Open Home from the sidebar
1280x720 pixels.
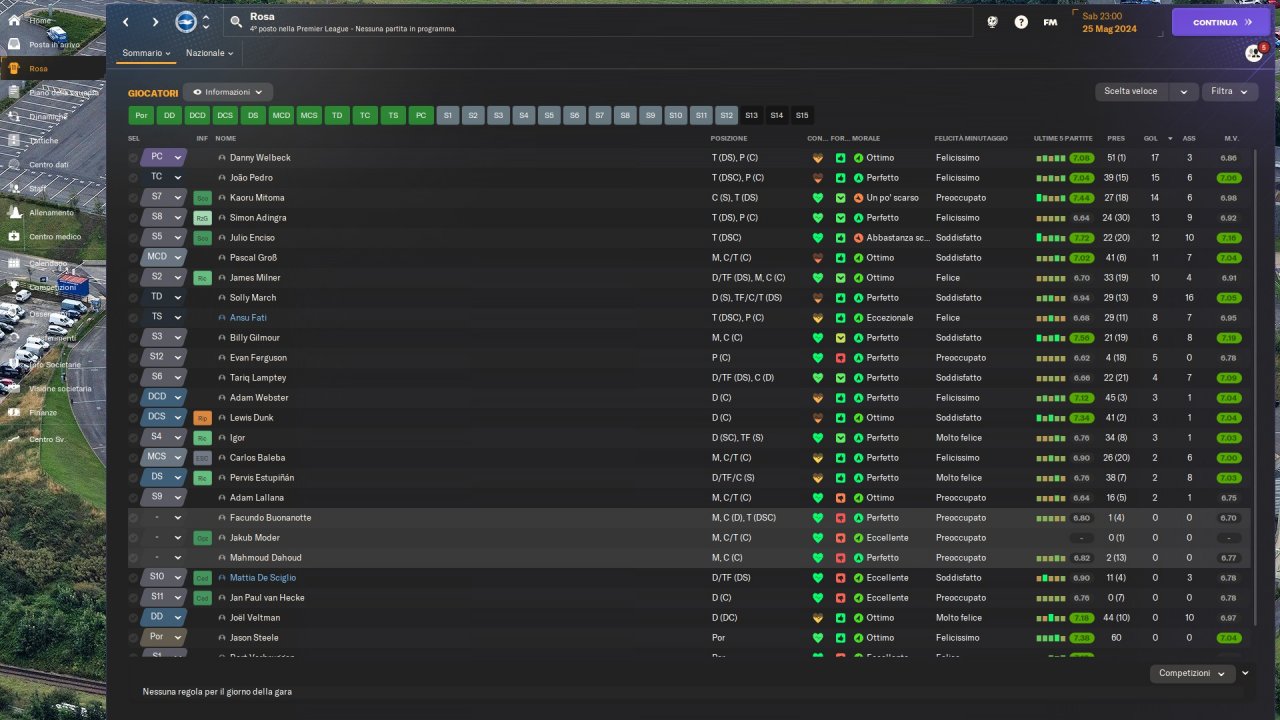point(40,20)
